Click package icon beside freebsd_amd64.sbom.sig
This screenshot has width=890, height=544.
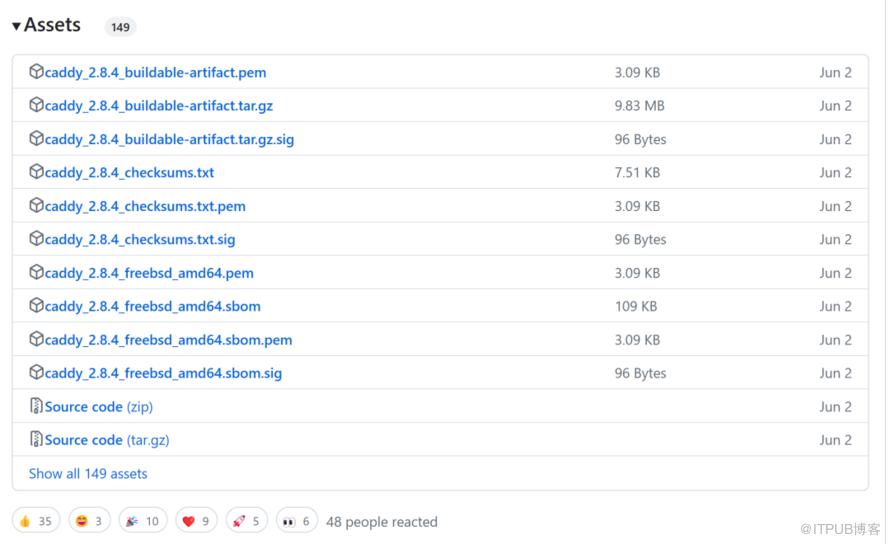(36, 373)
